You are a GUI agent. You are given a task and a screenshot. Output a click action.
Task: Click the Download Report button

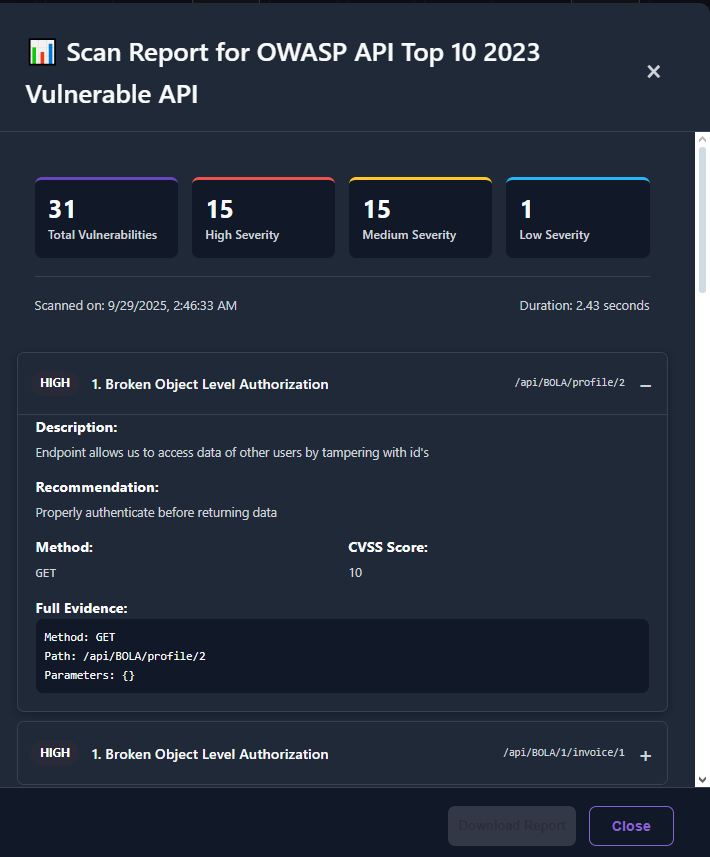click(512, 826)
